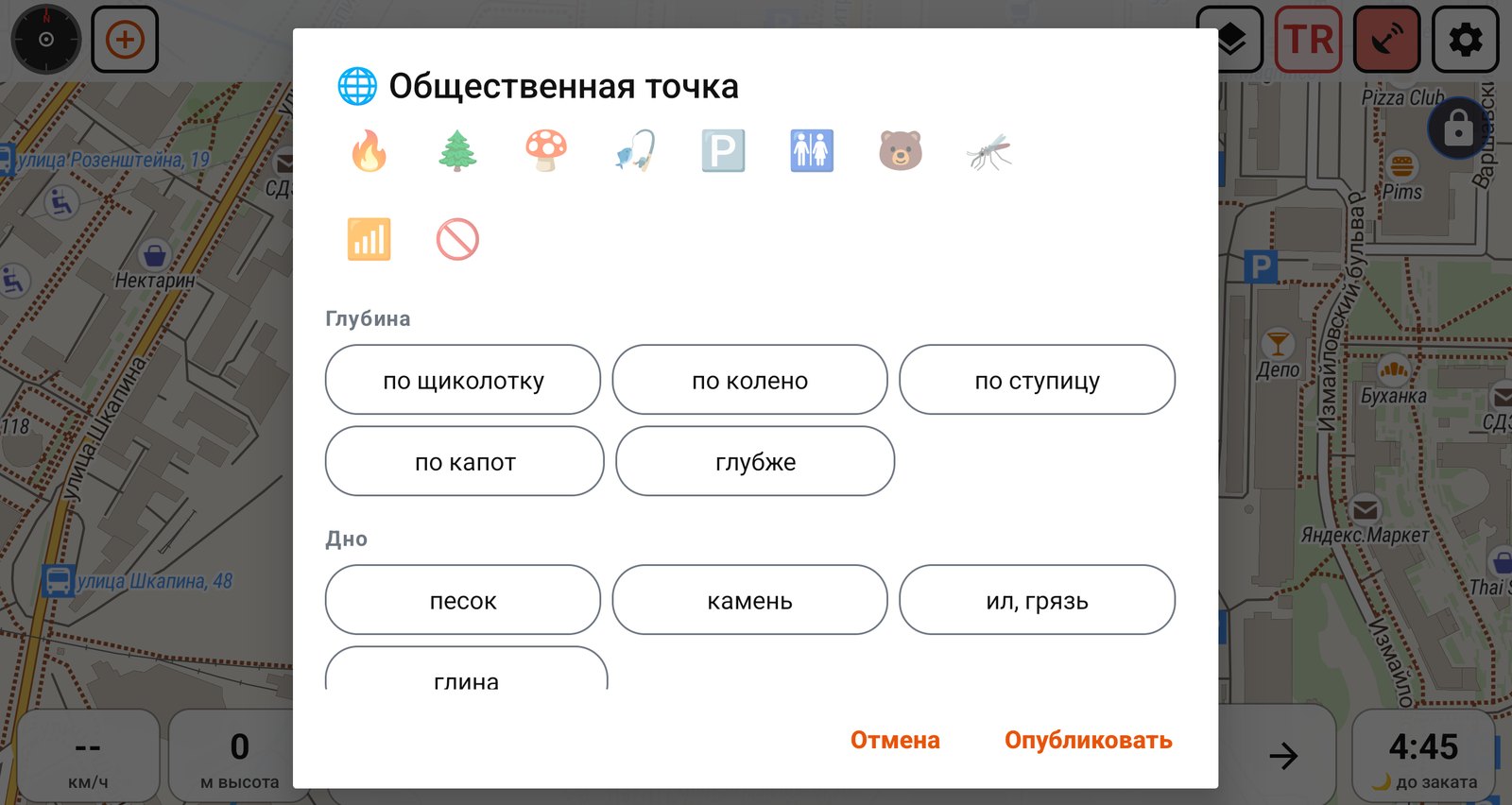Screen dimensions: 1512x805
Task: Click the globe icon beside the title
Action: coord(357,86)
